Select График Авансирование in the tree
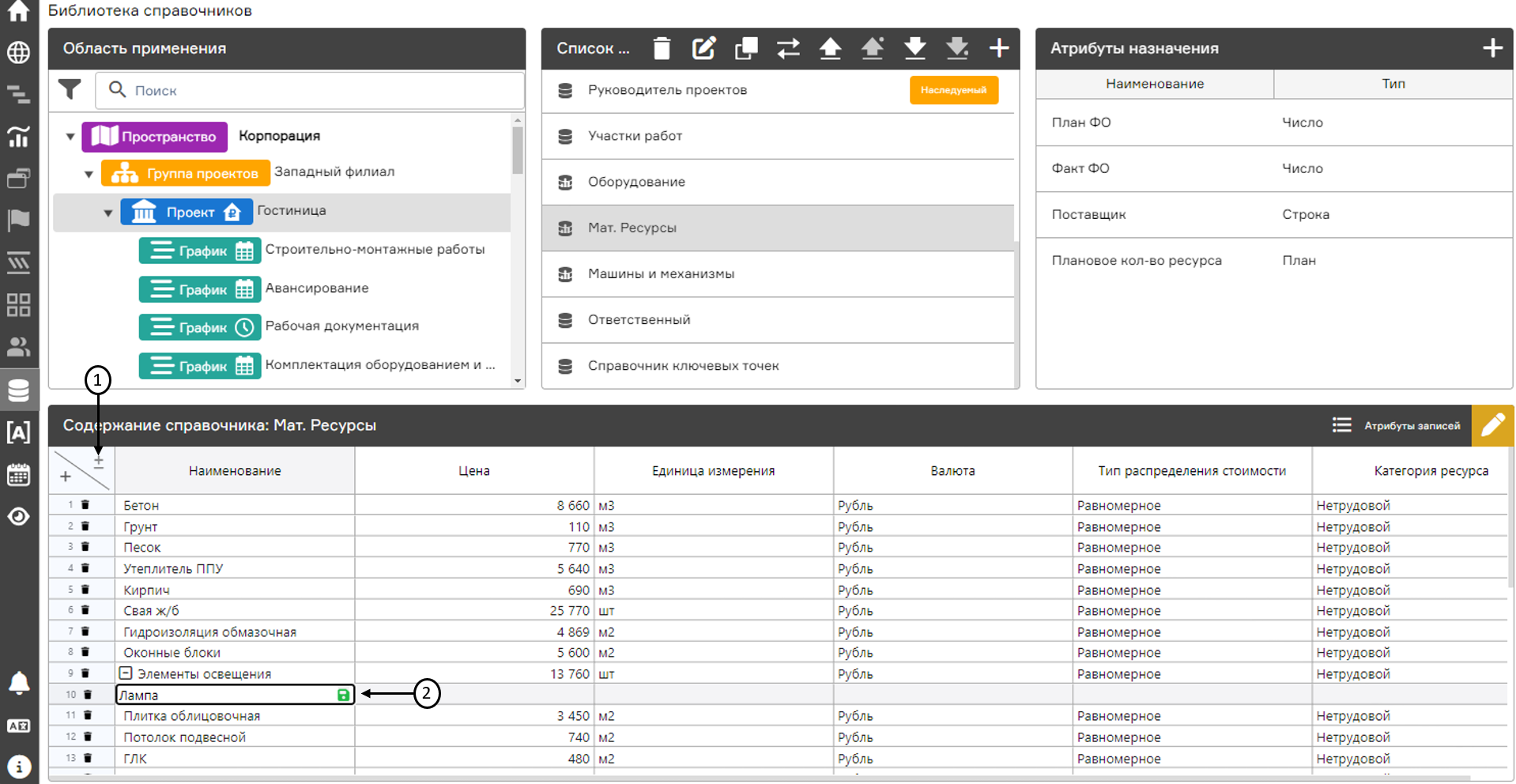This screenshot has width=1516, height=784. point(254,288)
